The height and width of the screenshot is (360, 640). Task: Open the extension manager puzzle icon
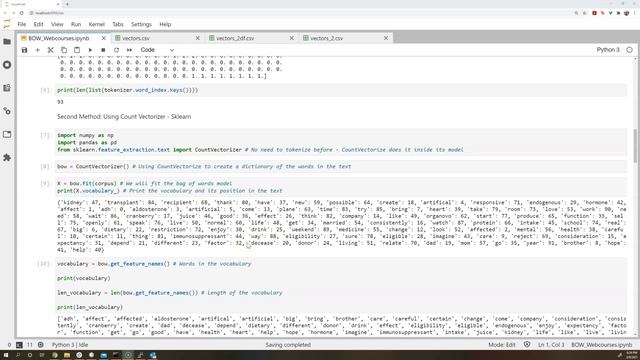coord(7,158)
